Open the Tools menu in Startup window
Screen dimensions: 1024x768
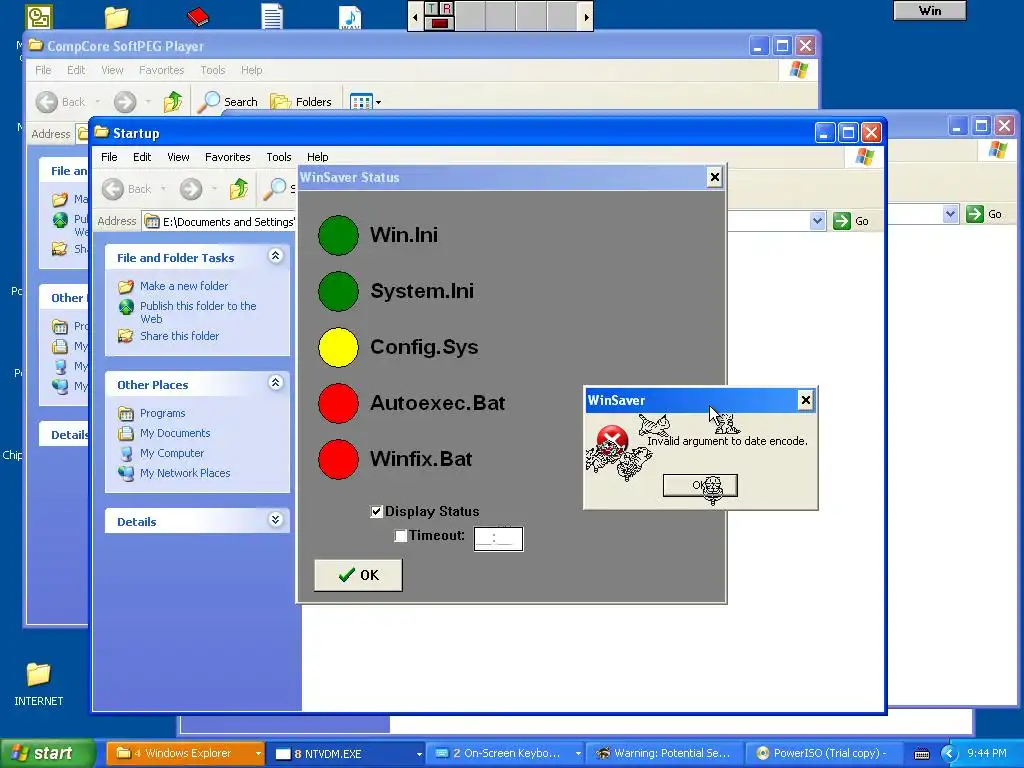[x=279, y=157]
